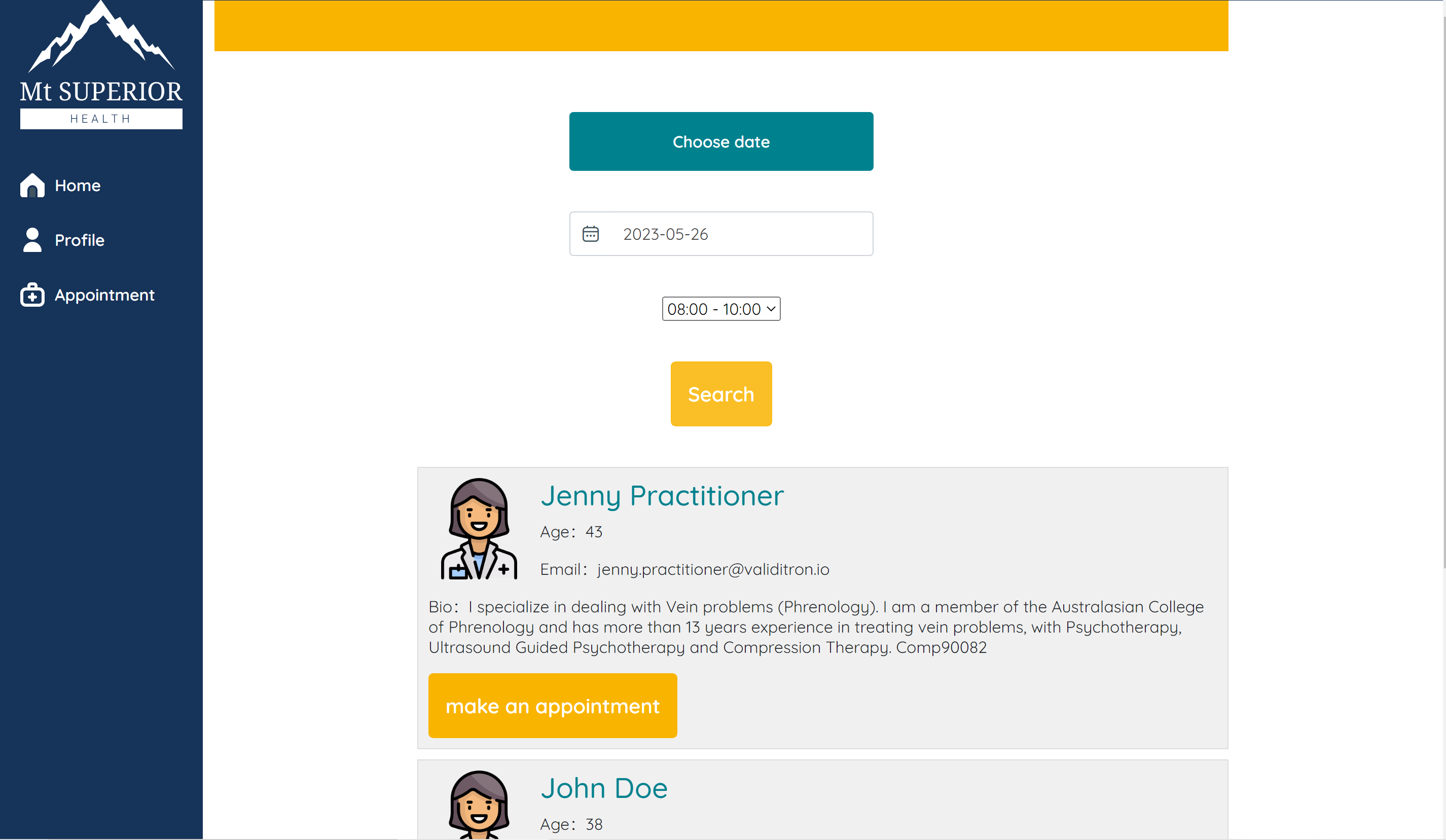Screen dimensions: 1446x840
Task: Click make an appointment for Jenny Practitioner
Action: (552, 706)
